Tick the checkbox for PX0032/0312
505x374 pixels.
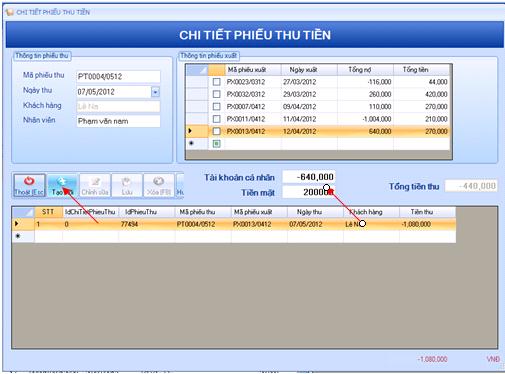(x=217, y=94)
